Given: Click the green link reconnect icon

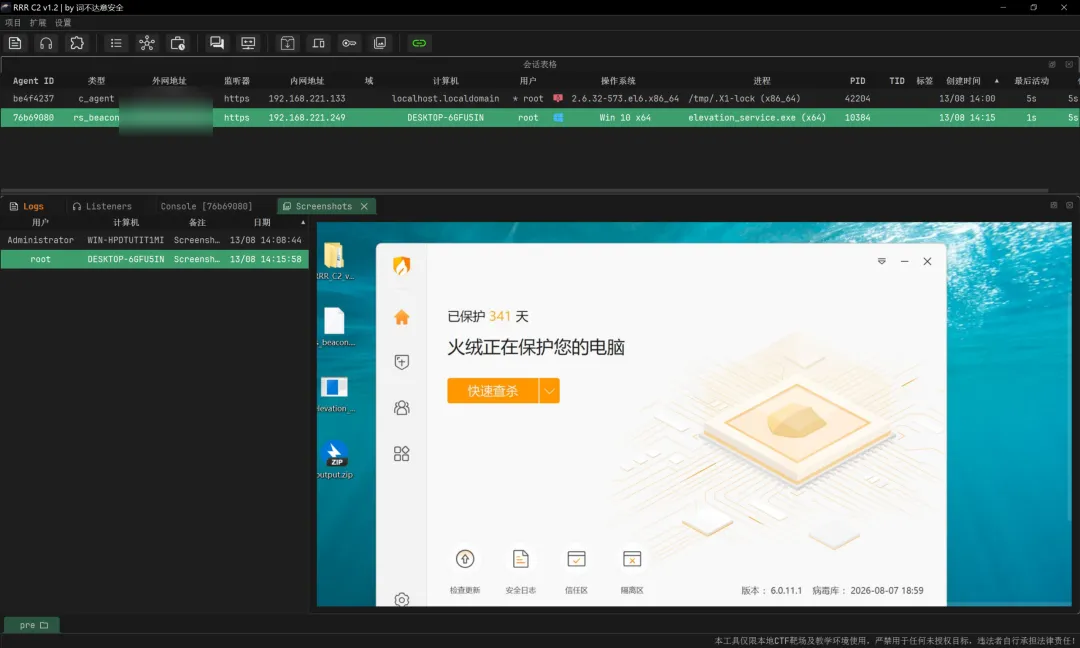Looking at the screenshot, I should coord(419,43).
